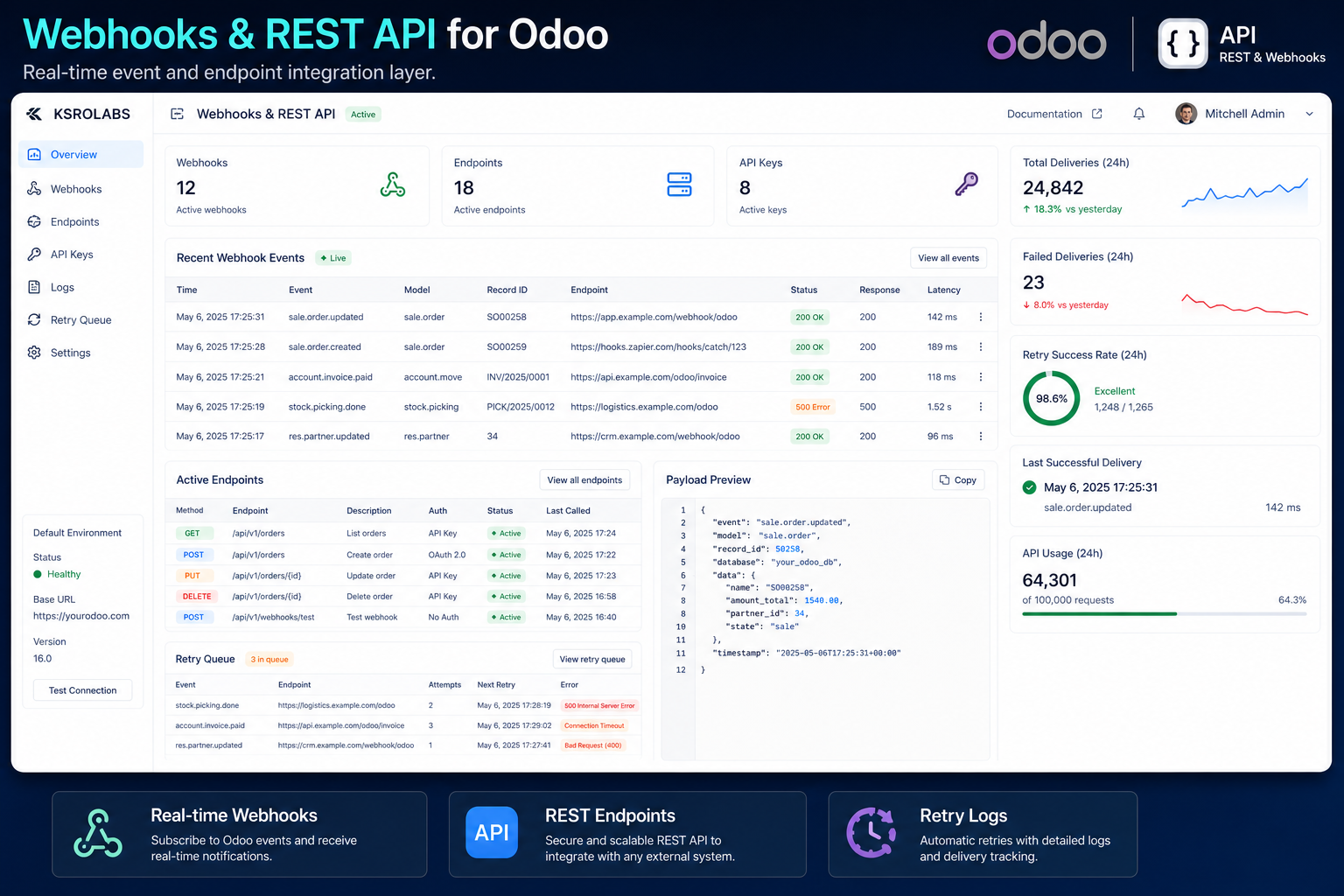Click the Connection Timeout error badge
This screenshot has width=1344, height=896.
(594, 725)
